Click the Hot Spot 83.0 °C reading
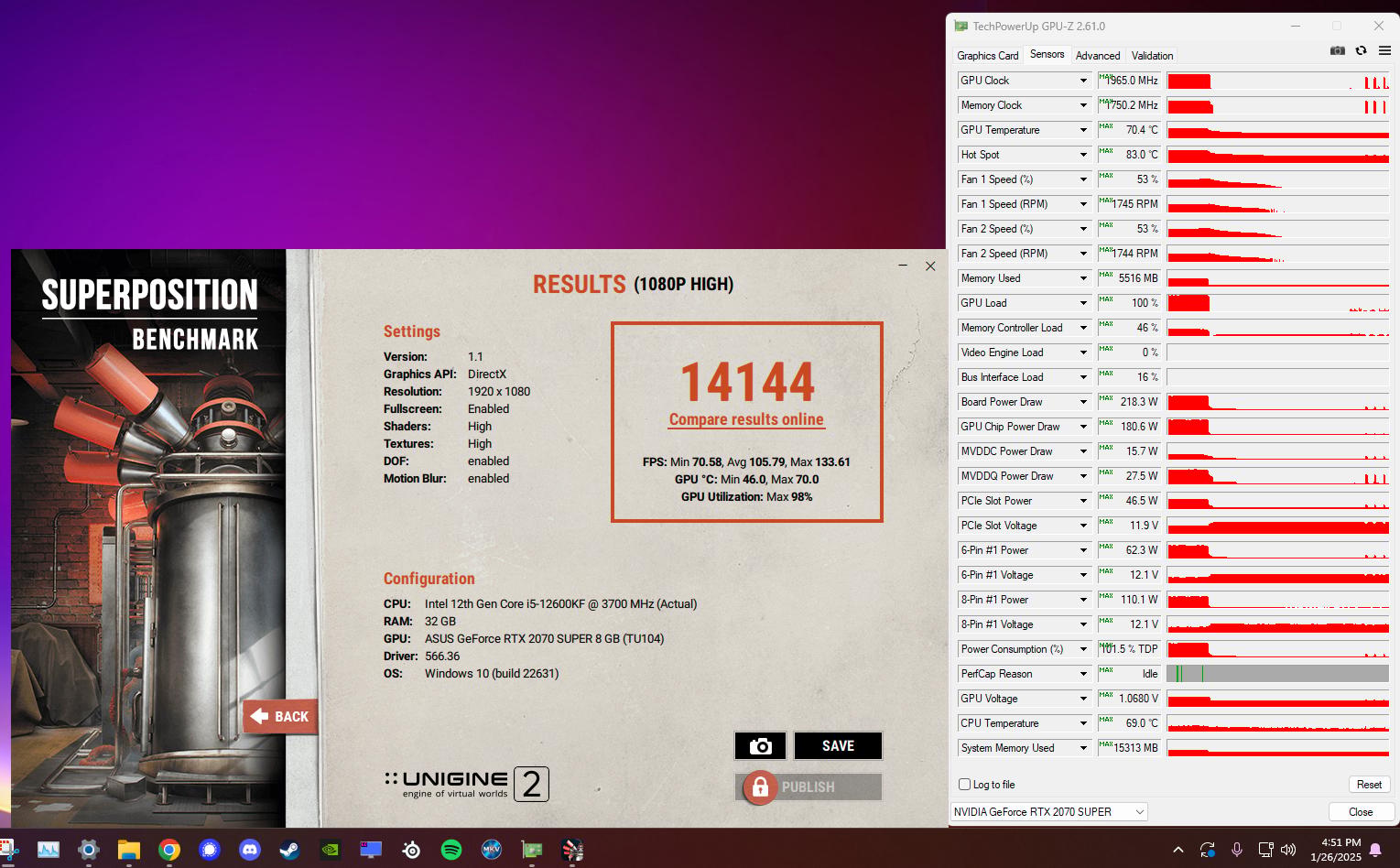1400x868 pixels. (x=1129, y=155)
